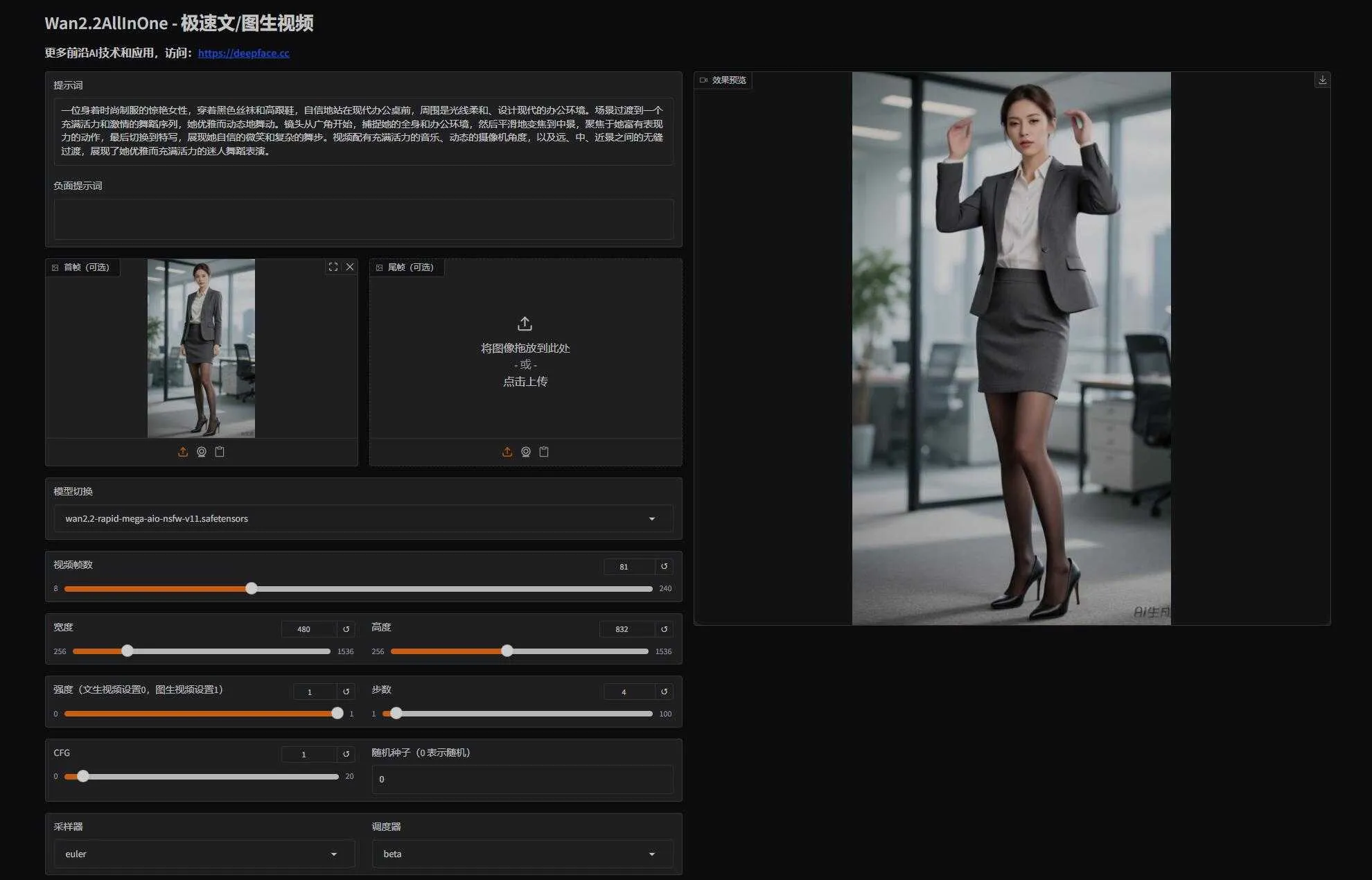
Task: Open the 调度器 scheduler dropdown showing beta
Action: tap(520, 854)
